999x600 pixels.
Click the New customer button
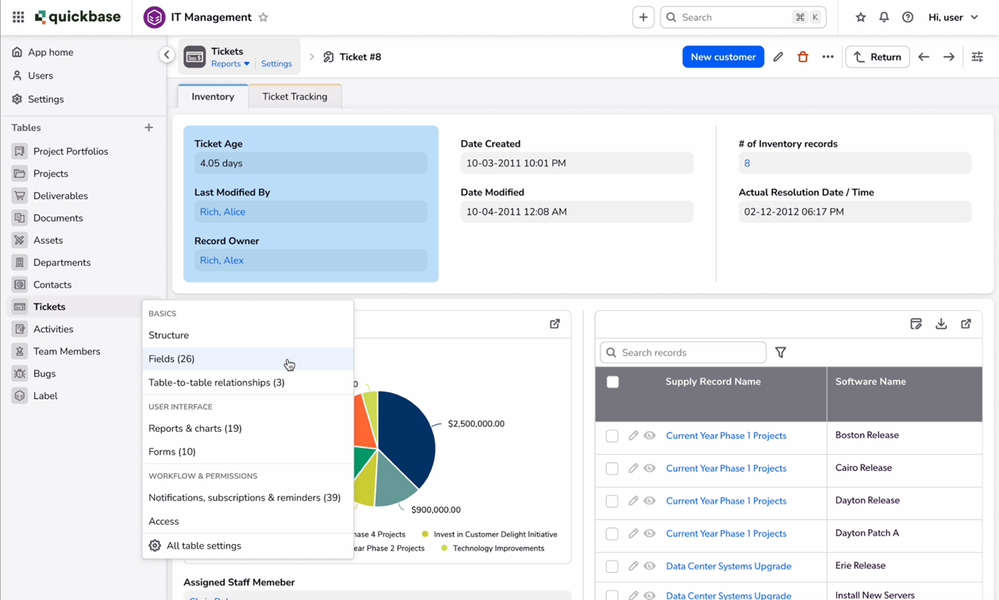click(x=723, y=57)
